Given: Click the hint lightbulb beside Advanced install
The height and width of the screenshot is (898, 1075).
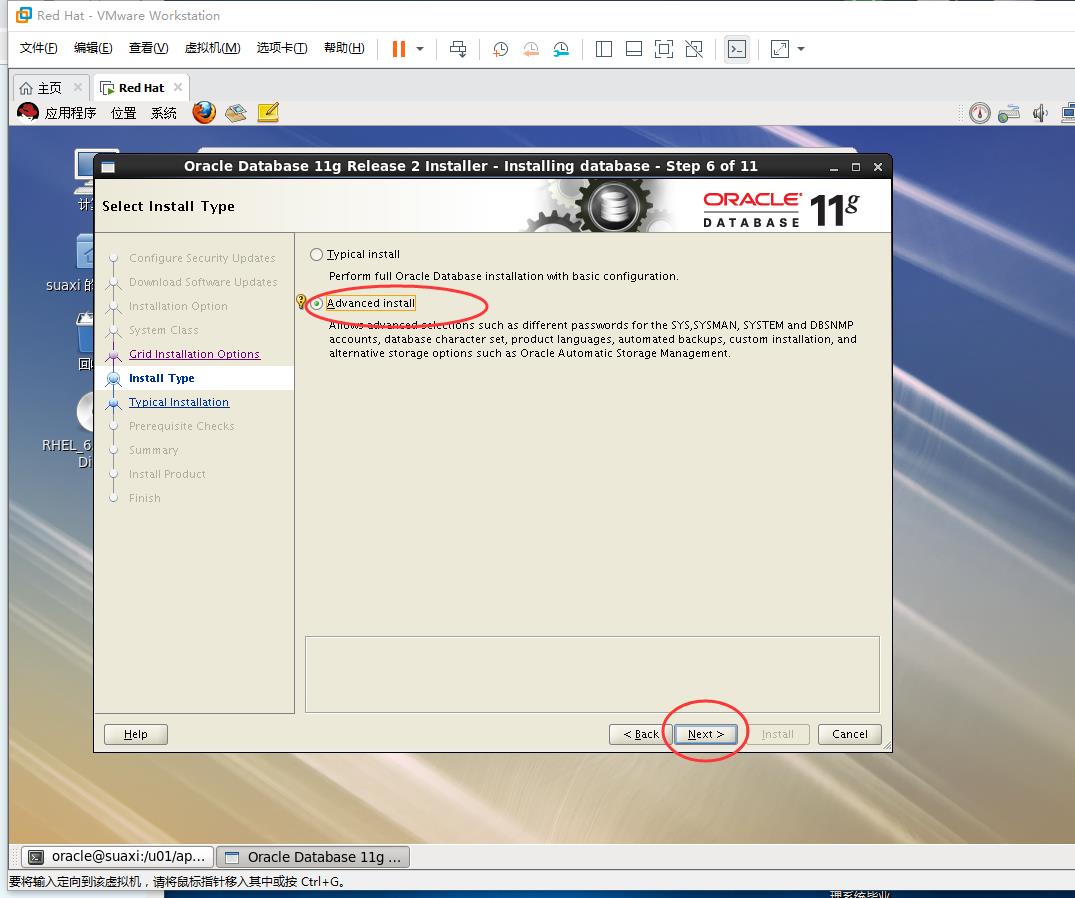Looking at the screenshot, I should click(301, 302).
